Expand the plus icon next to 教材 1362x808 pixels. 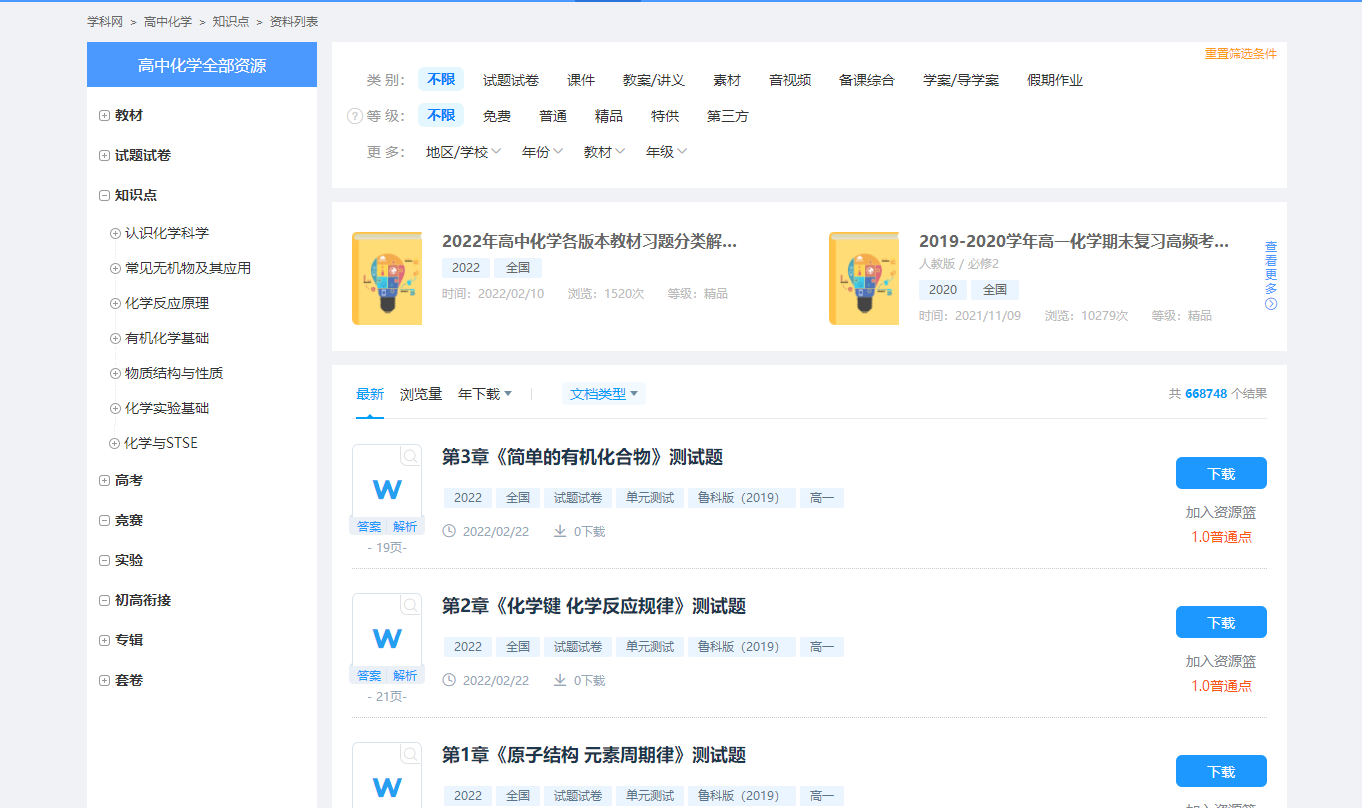point(105,116)
